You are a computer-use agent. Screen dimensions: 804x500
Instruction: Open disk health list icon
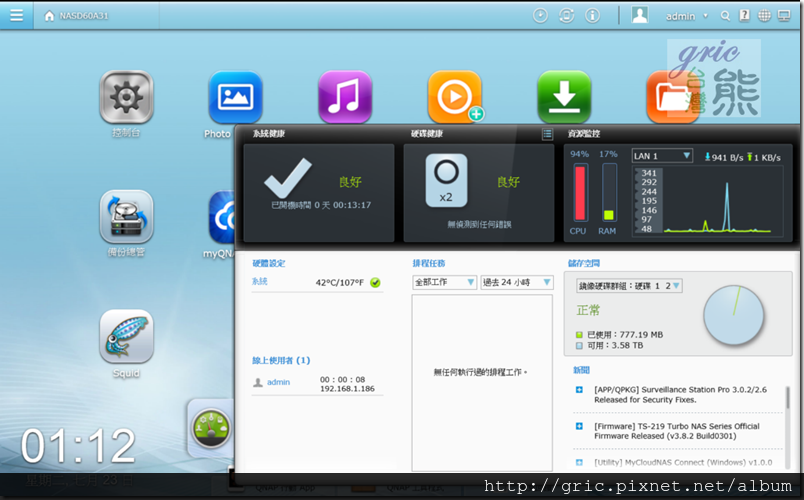pos(547,134)
